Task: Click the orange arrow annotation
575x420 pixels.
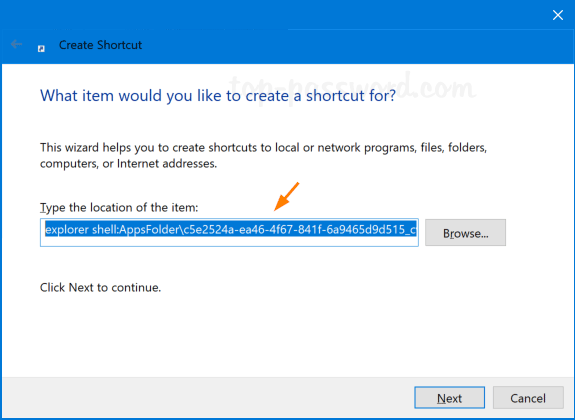Action: pos(286,196)
